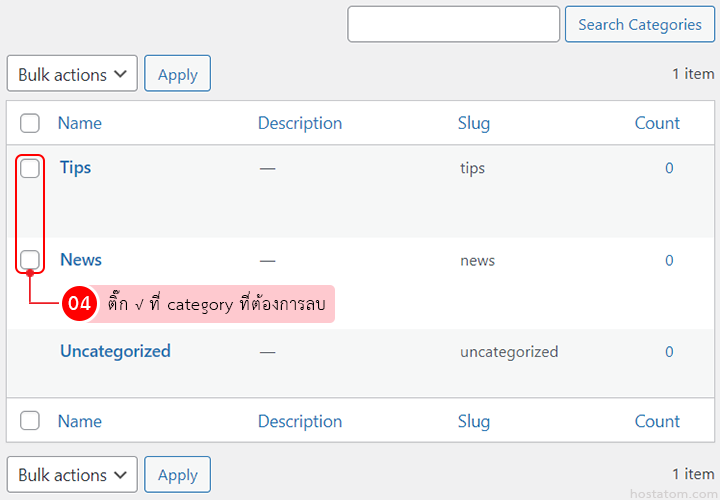Click the top Apply button

point(177,74)
